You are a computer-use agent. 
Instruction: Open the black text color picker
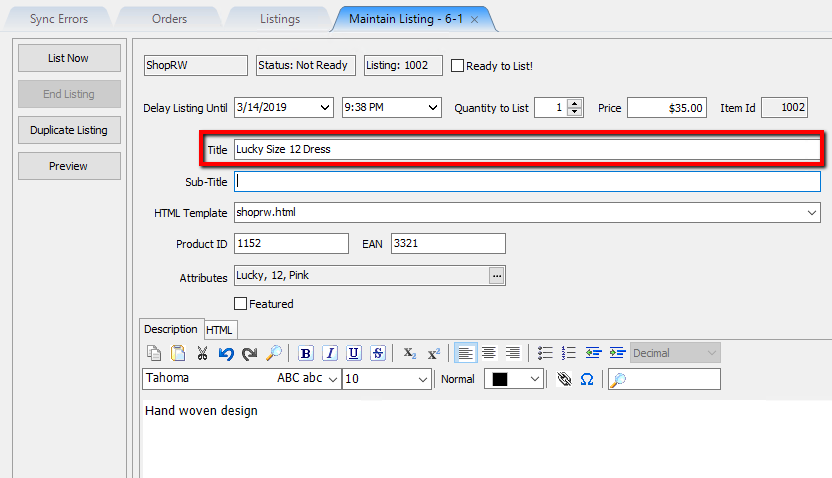[514, 379]
